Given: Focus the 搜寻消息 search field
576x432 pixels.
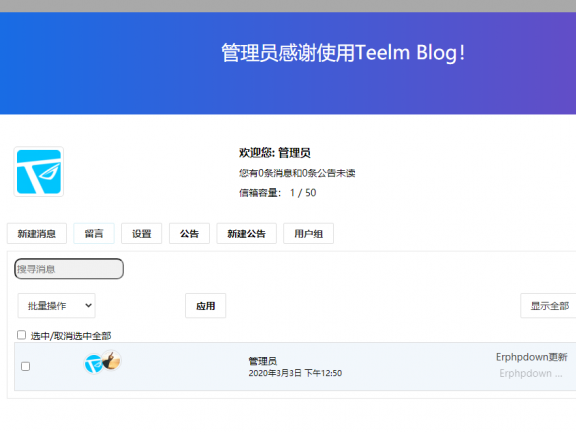Looking at the screenshot, I should (69, 269).
